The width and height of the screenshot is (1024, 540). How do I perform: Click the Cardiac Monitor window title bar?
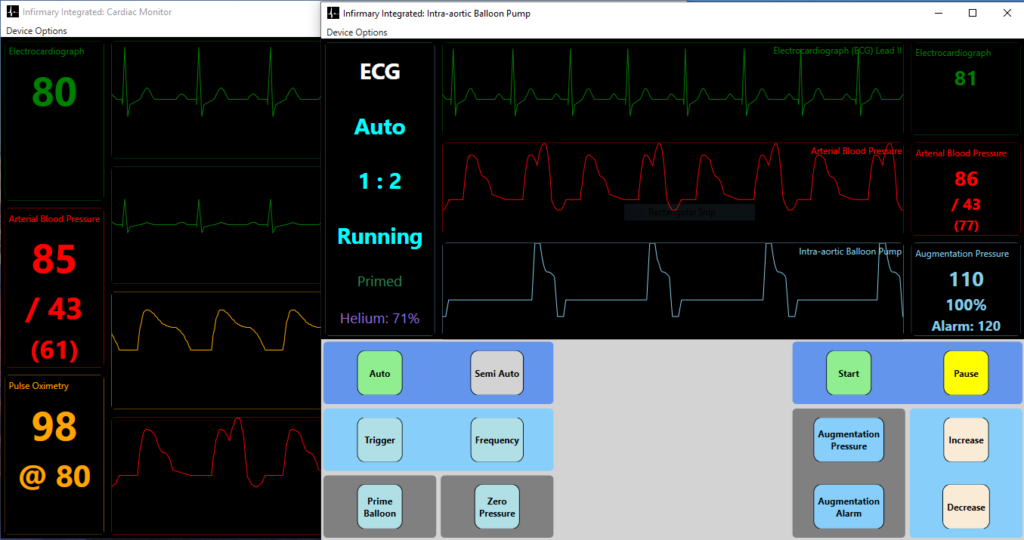point(160,12)
